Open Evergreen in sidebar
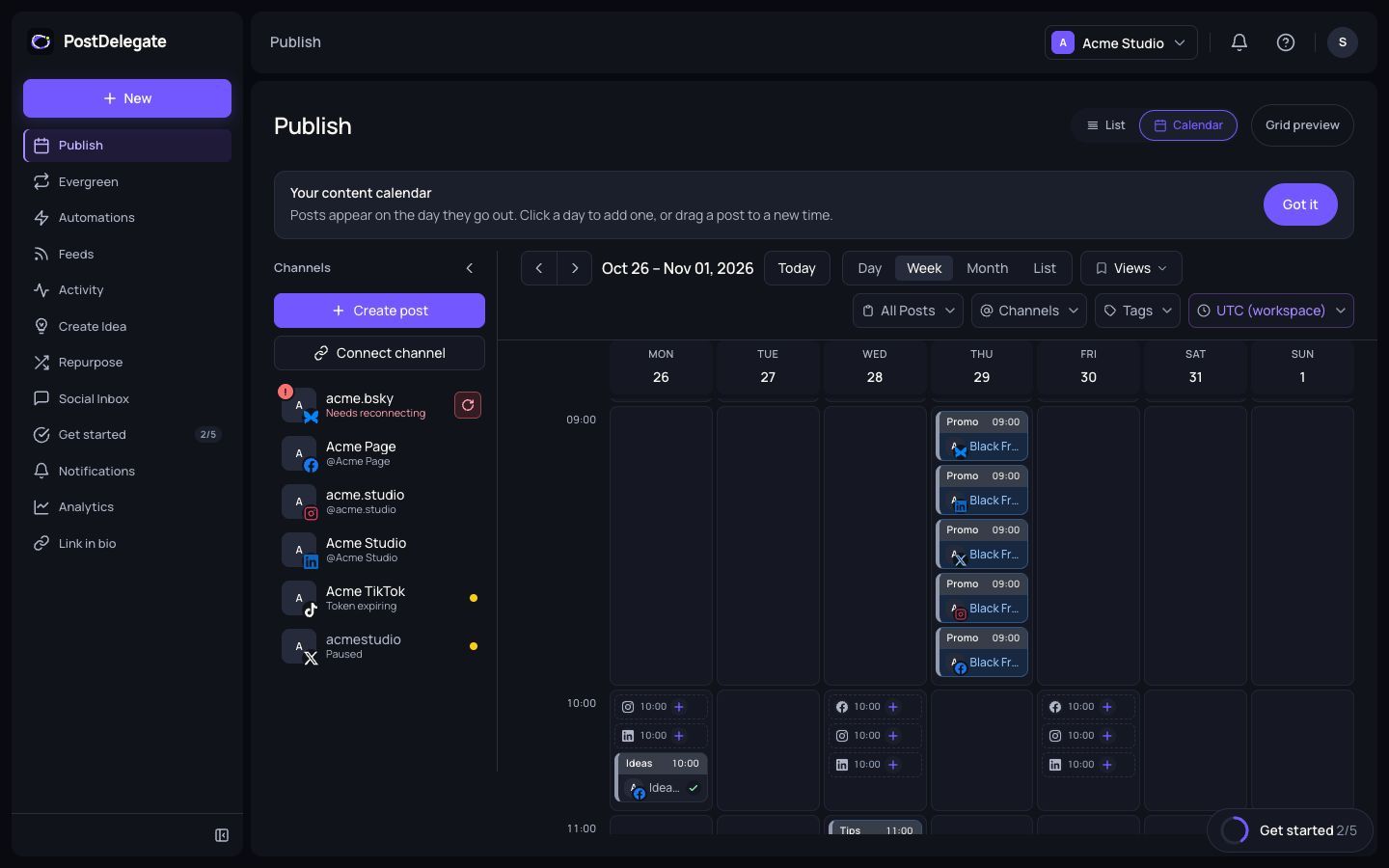This screenshot has height=868, width=1389. (x=127, y=181)
